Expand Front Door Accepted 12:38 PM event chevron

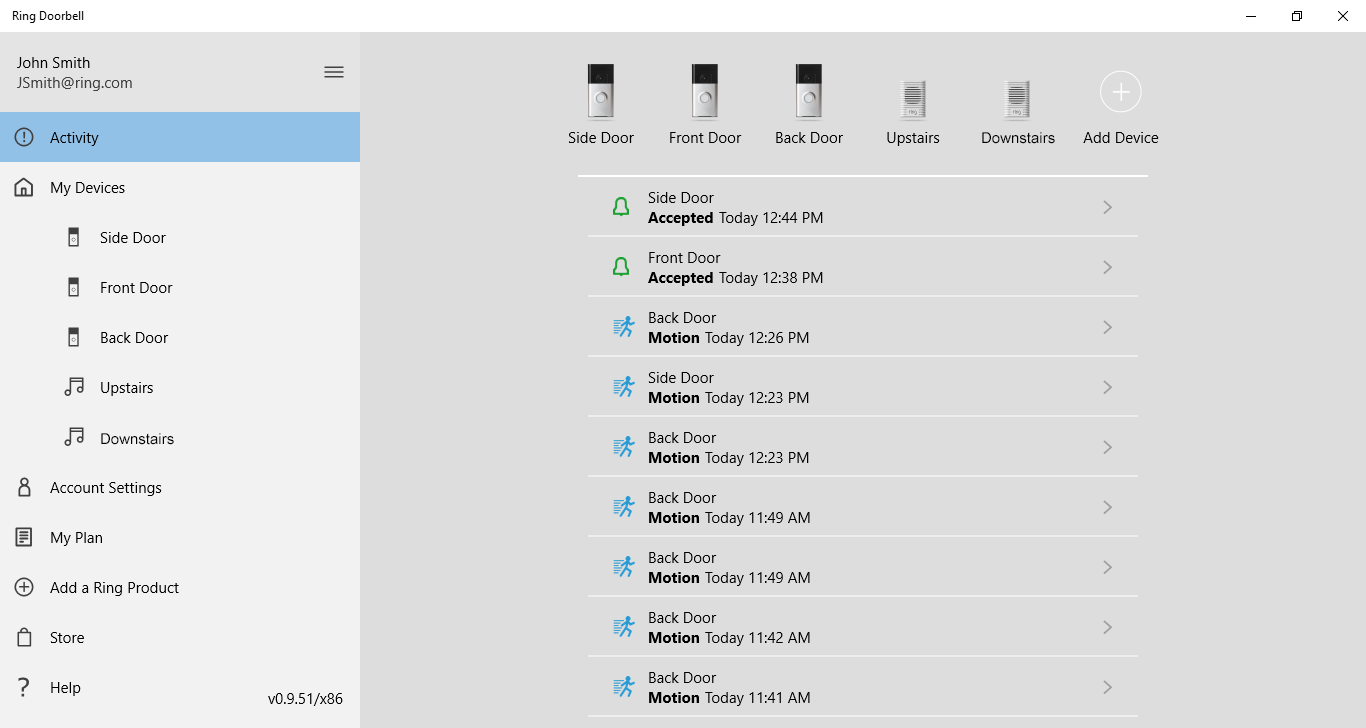click(1107, 267)
